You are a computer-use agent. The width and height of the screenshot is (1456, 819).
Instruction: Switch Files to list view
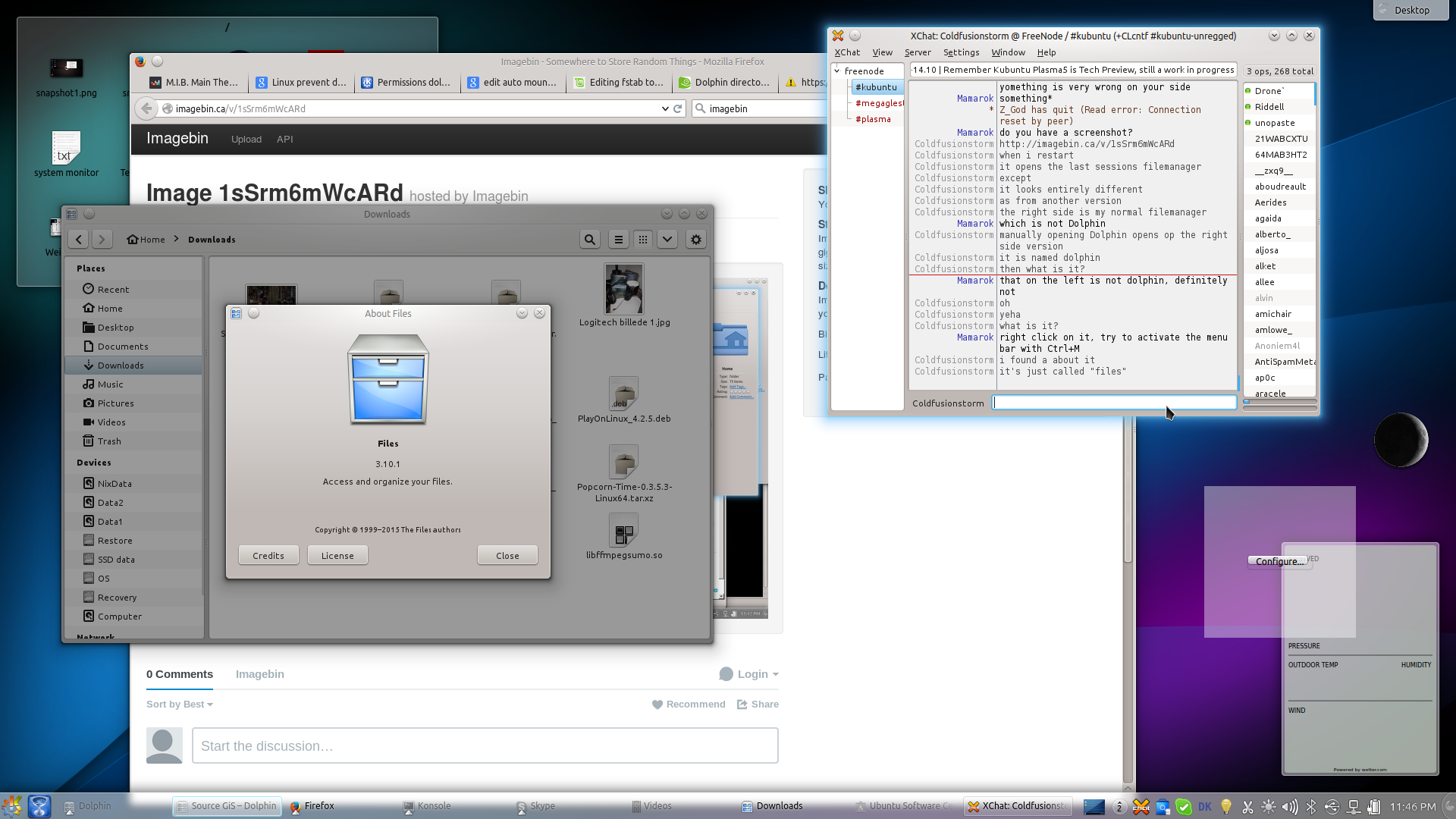tap(619, 240)
